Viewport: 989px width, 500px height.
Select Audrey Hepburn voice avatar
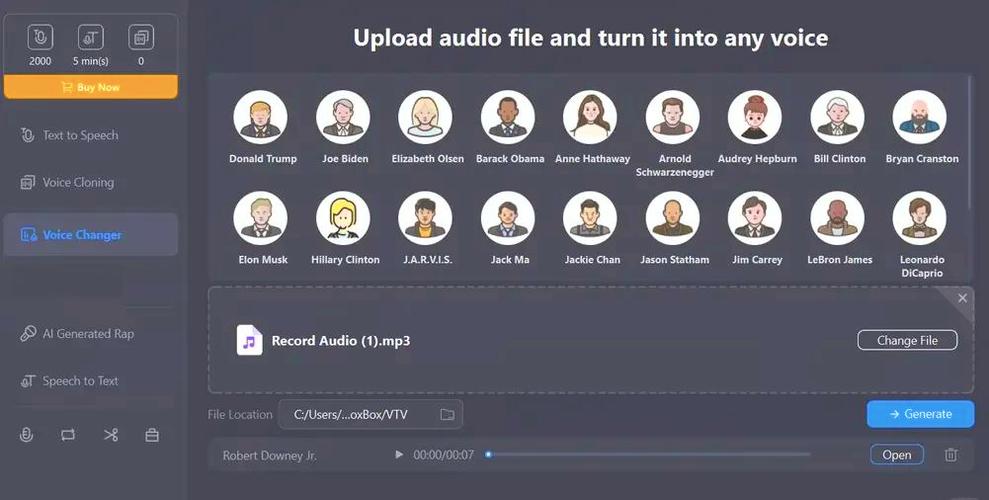pos(755,117)
